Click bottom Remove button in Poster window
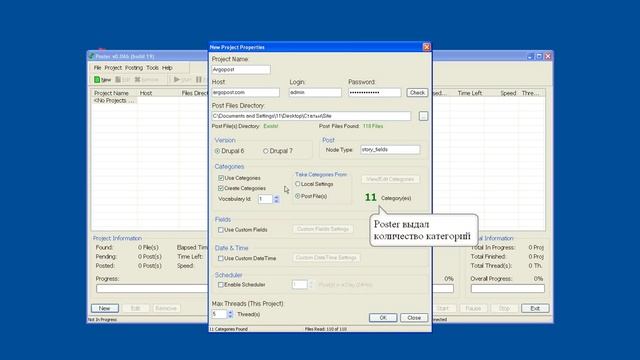The width and height of the screenshot is (640, 360). tap(166, 308)
